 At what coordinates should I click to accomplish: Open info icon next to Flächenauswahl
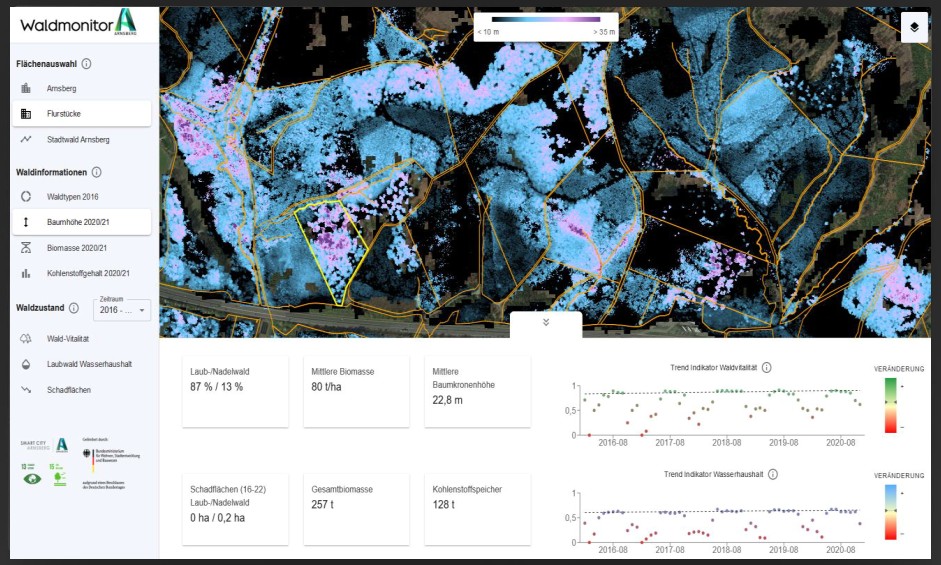(x=86, y=64)
